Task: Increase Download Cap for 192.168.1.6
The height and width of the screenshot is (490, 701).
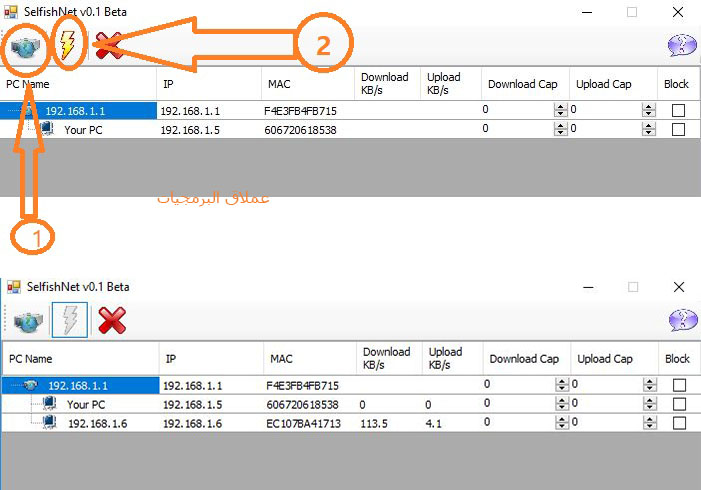Action: (x=562, y=419)
